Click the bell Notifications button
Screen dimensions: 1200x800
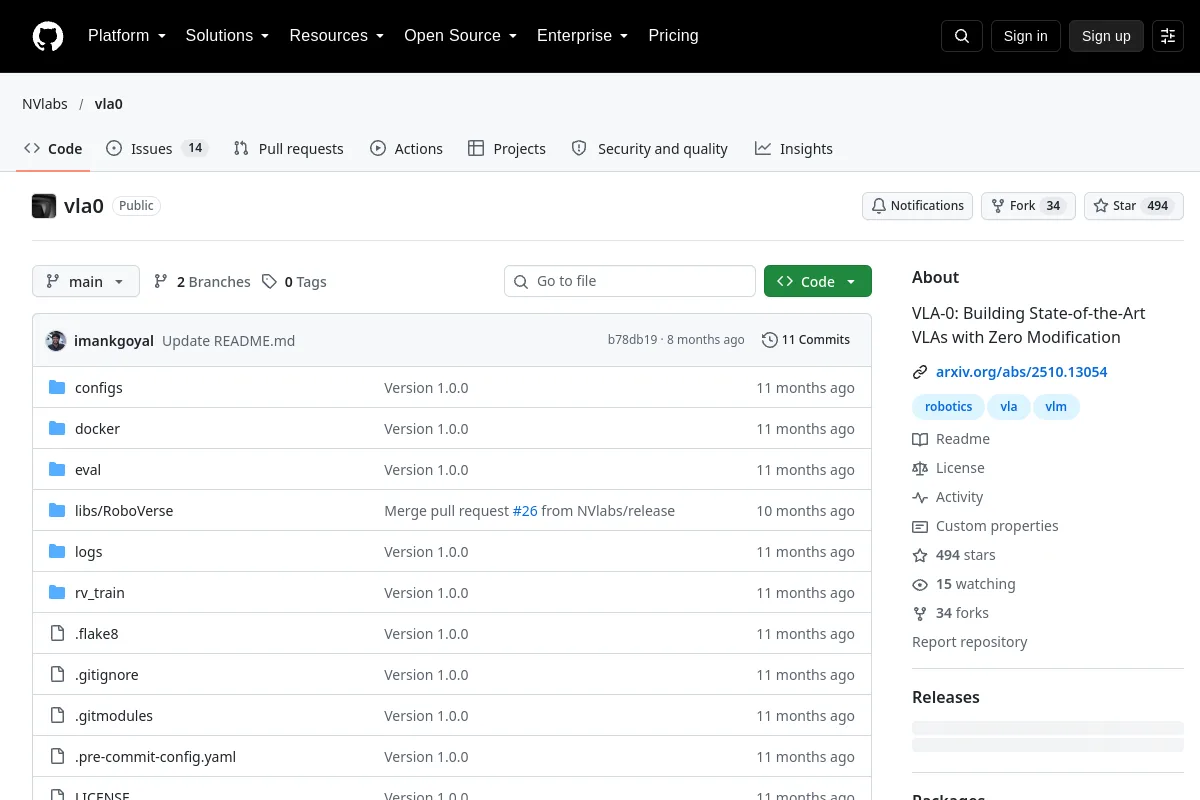917,206
